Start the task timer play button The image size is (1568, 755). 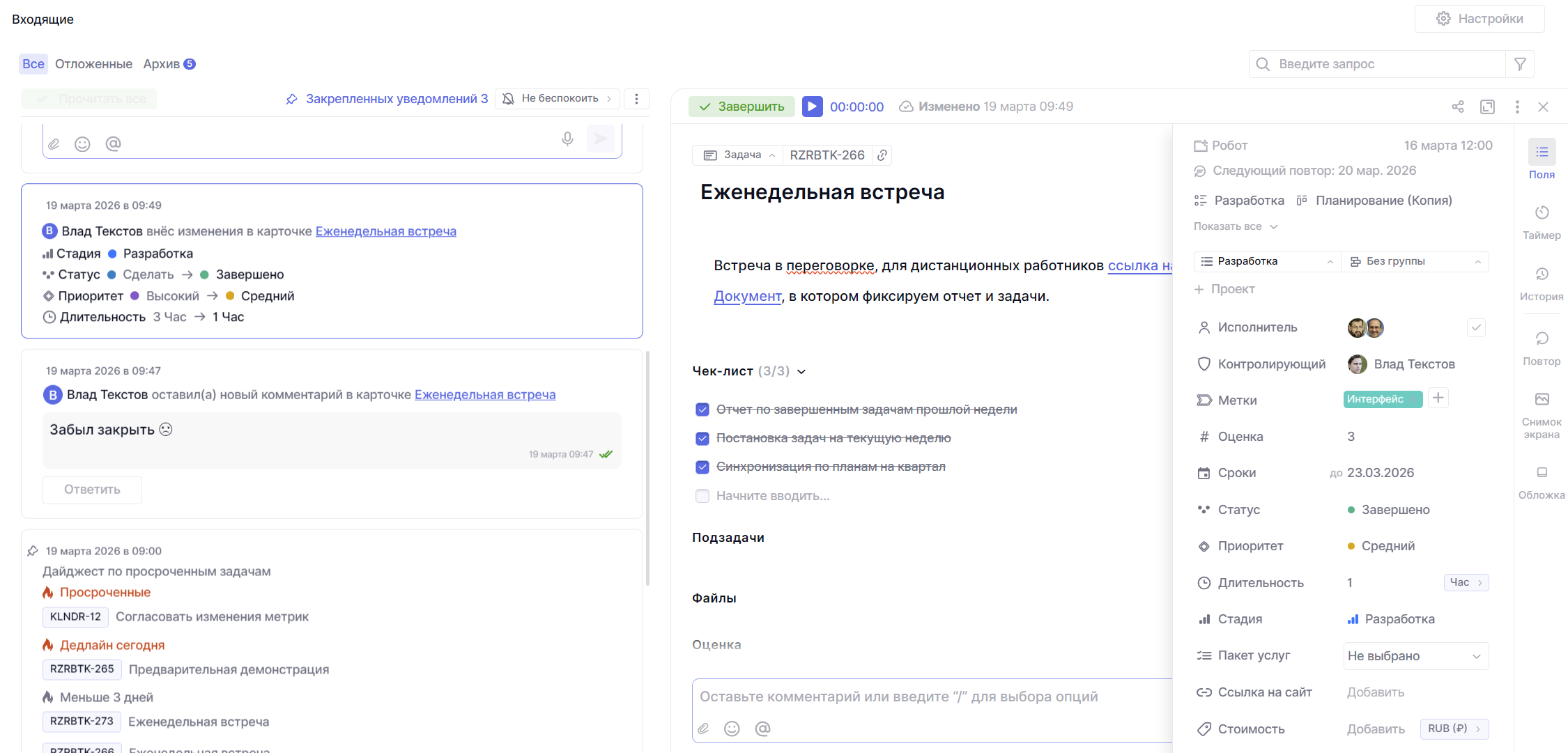812,107
